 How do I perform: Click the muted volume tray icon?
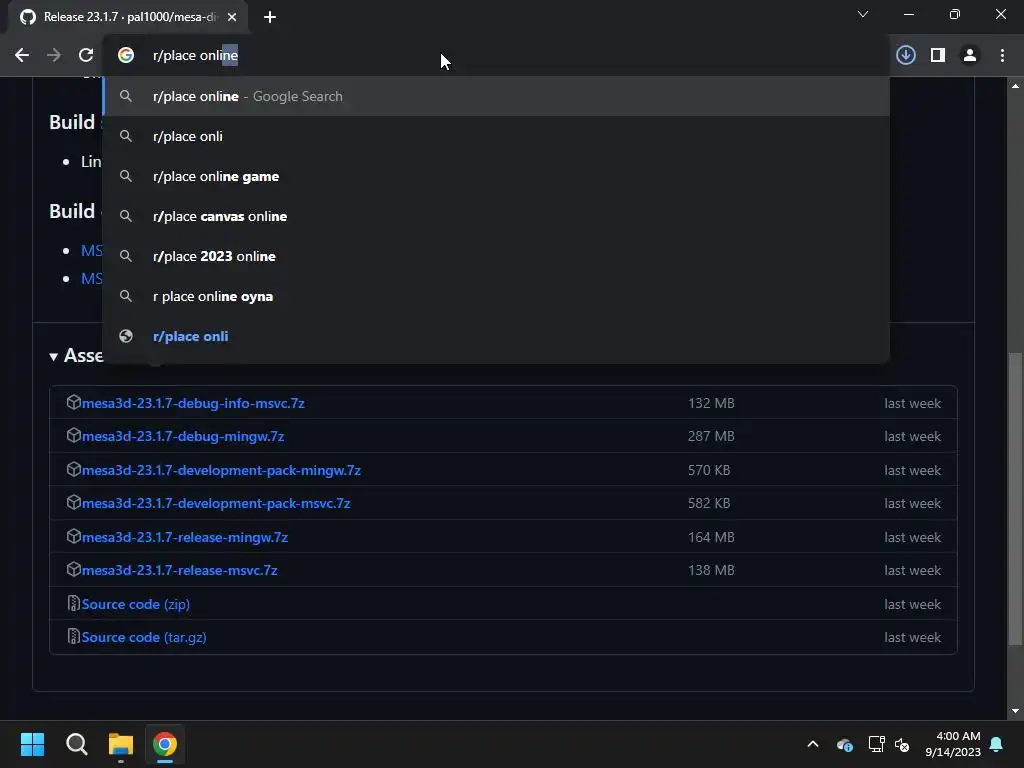click(902, 744)
